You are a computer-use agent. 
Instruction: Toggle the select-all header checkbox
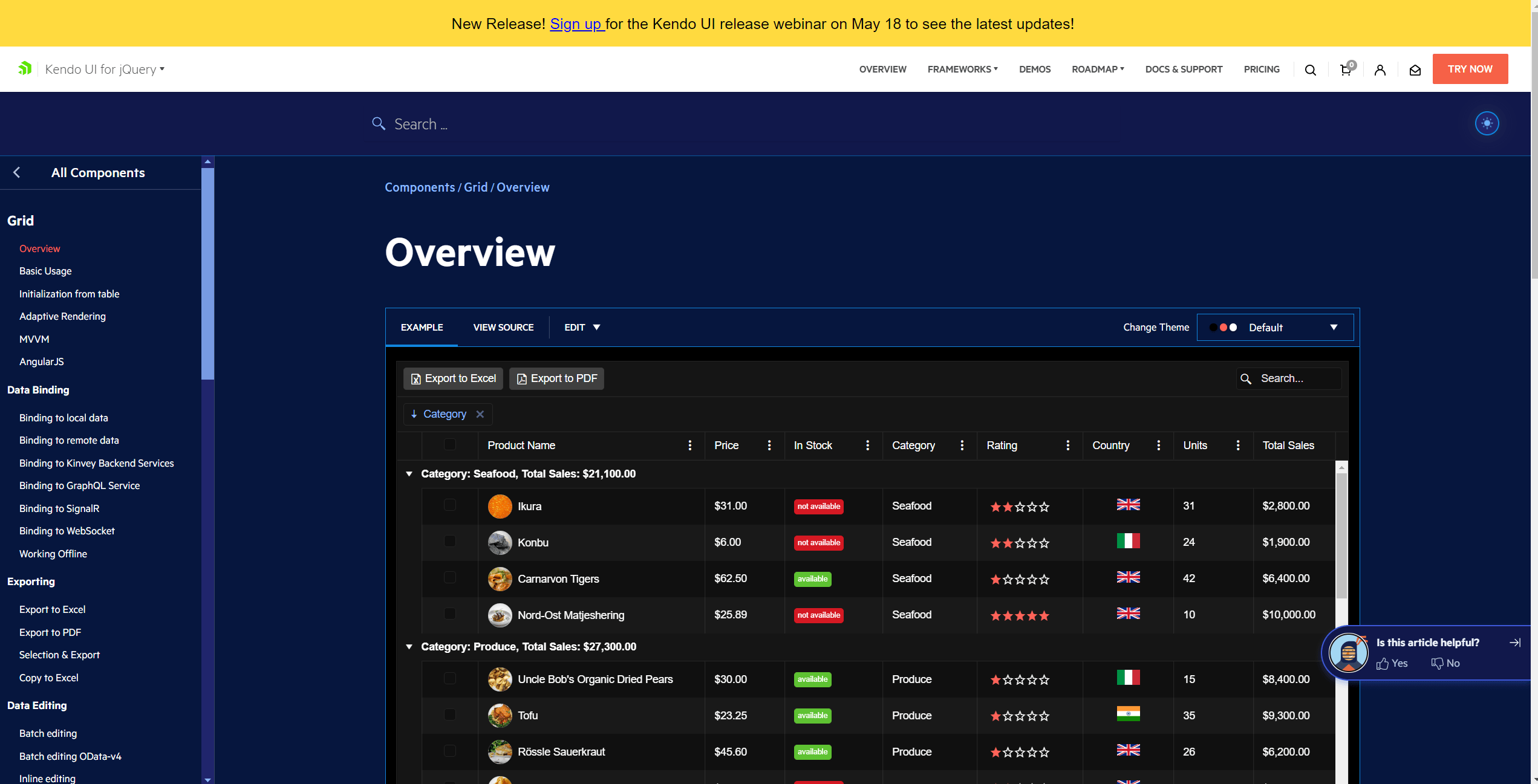449,444
